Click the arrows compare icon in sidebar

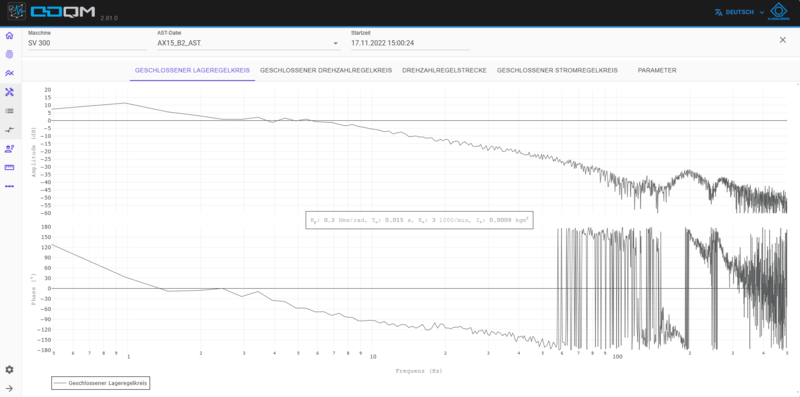click(x=9, y=130)
